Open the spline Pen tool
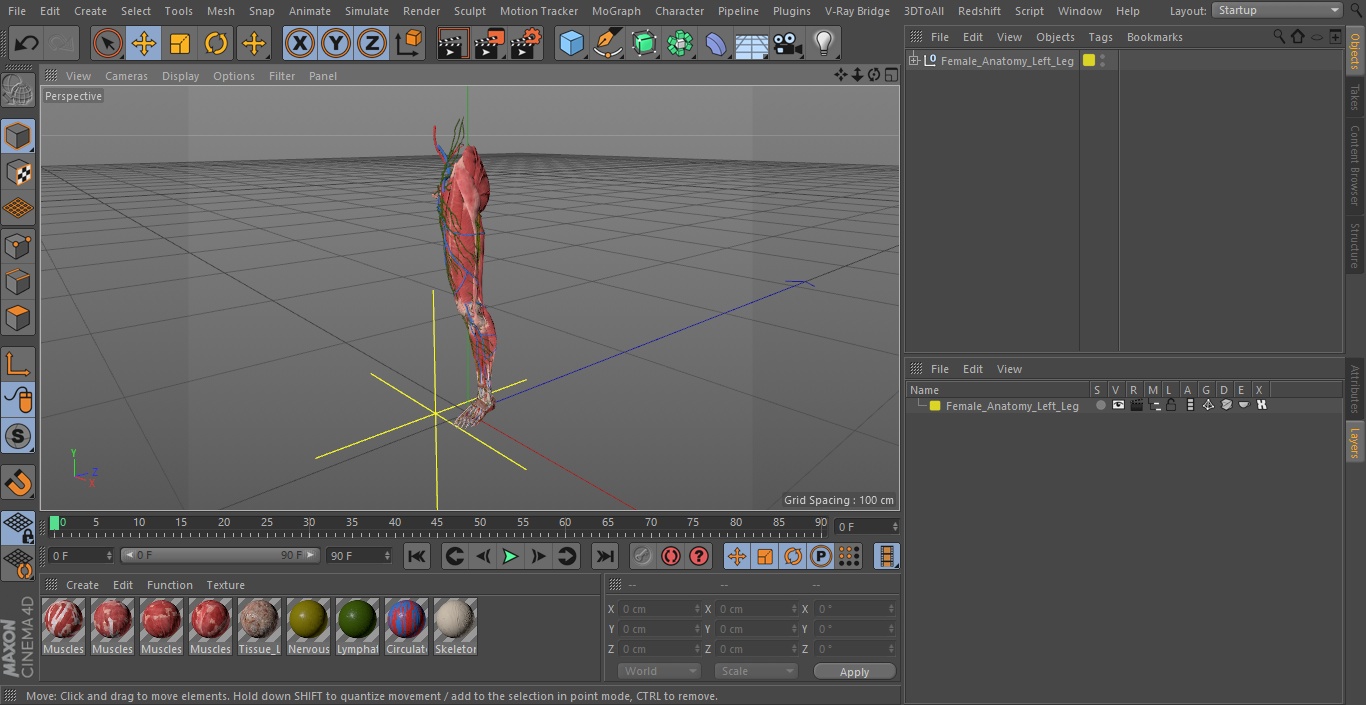 pos(607,43)
